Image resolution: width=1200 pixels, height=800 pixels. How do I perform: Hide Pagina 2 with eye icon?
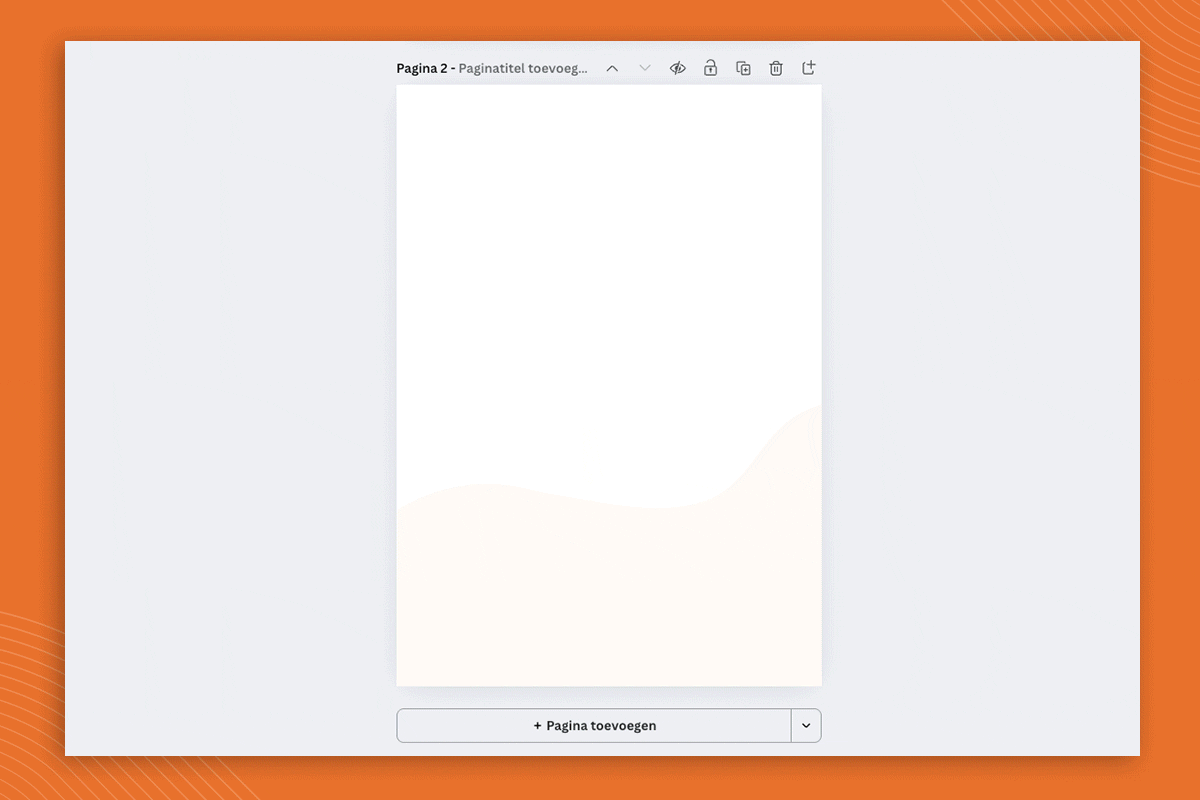click(x=678, y=68)
